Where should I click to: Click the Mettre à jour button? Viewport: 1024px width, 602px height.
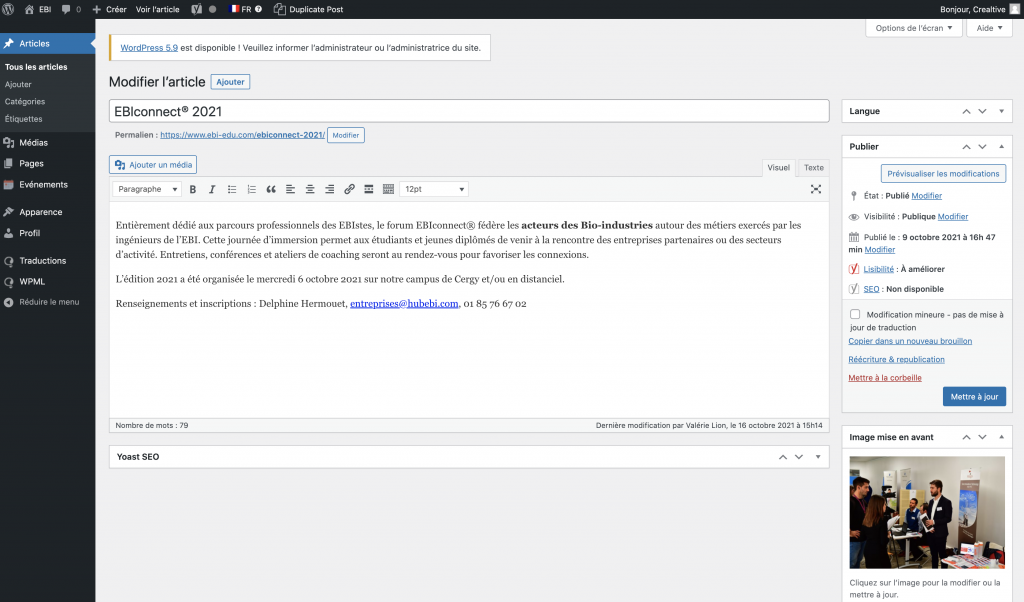974,397
